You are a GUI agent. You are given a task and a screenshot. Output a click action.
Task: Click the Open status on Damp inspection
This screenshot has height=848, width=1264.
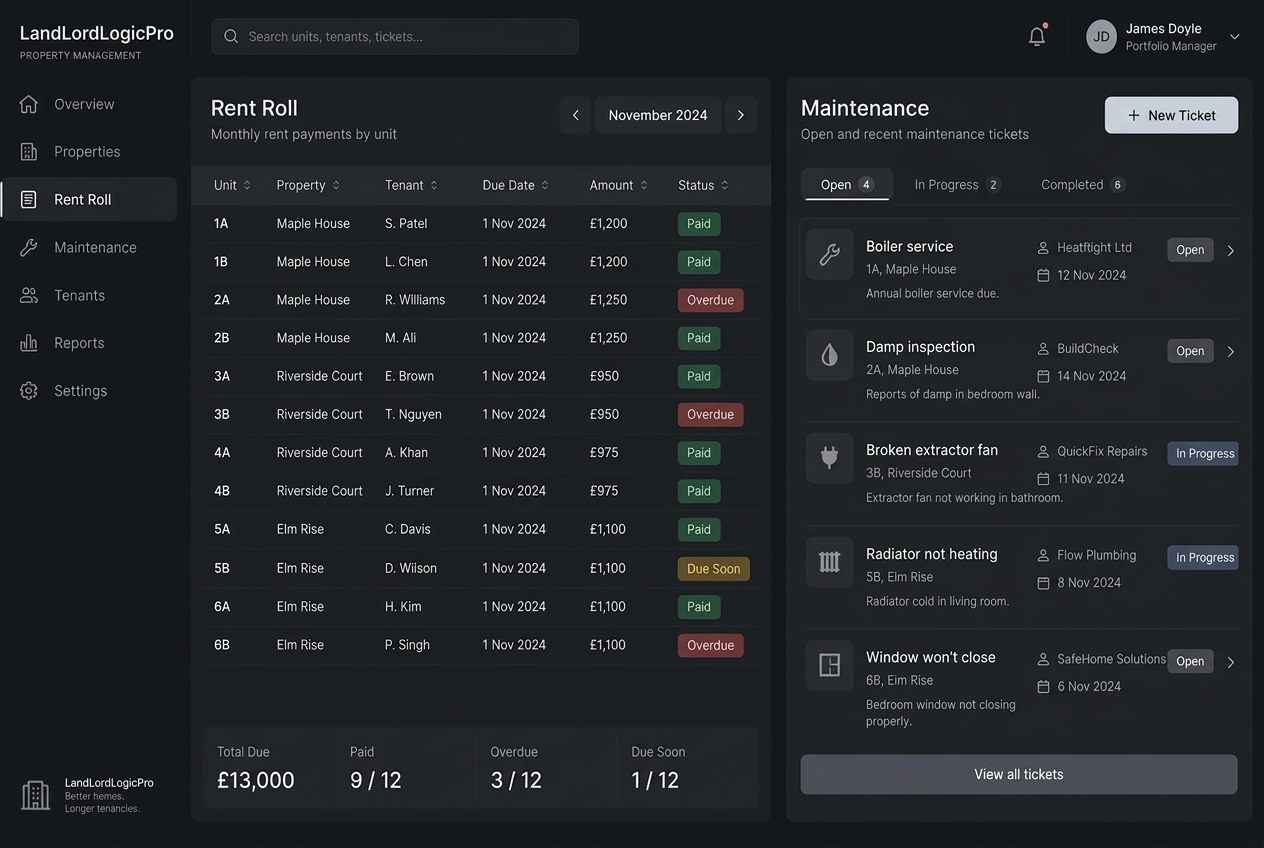1190,351
